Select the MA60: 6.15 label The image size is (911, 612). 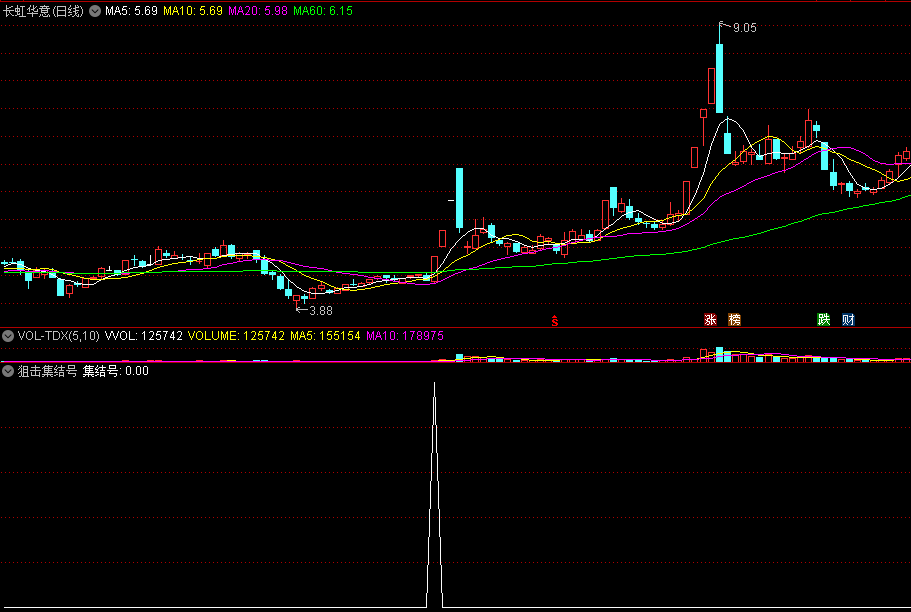323,11
